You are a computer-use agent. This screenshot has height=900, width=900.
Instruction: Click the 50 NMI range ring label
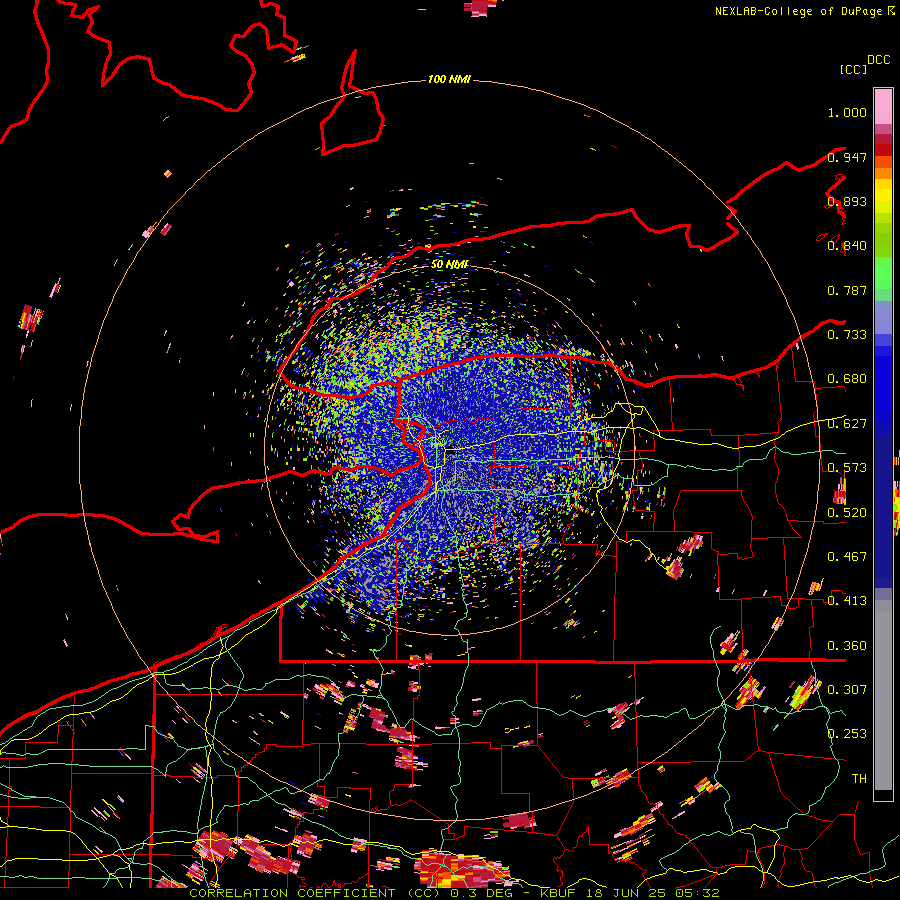[449, 265]
